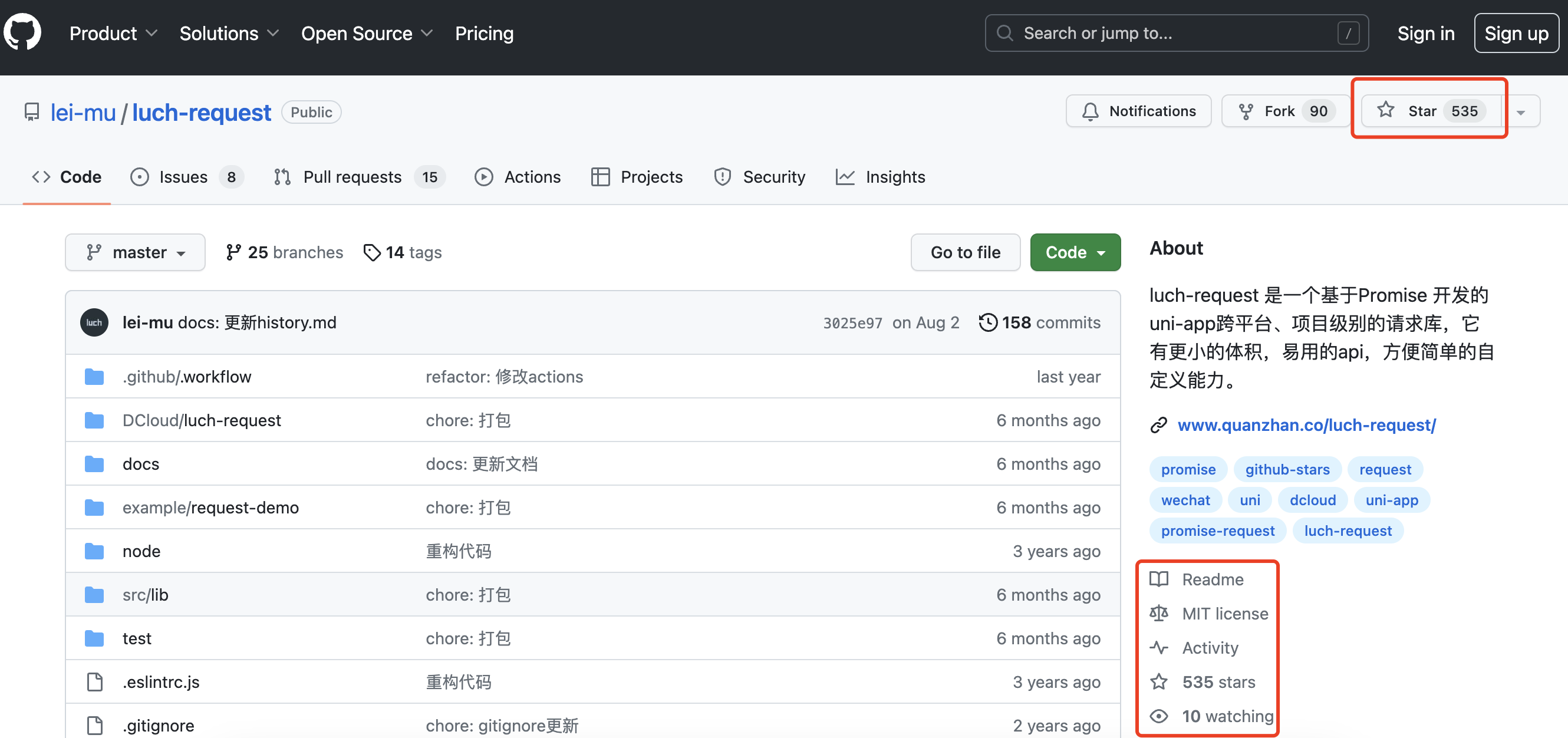Screen dimensions: 1568x738
Task: Open the luch-request repository link
Action: point(202,112)
